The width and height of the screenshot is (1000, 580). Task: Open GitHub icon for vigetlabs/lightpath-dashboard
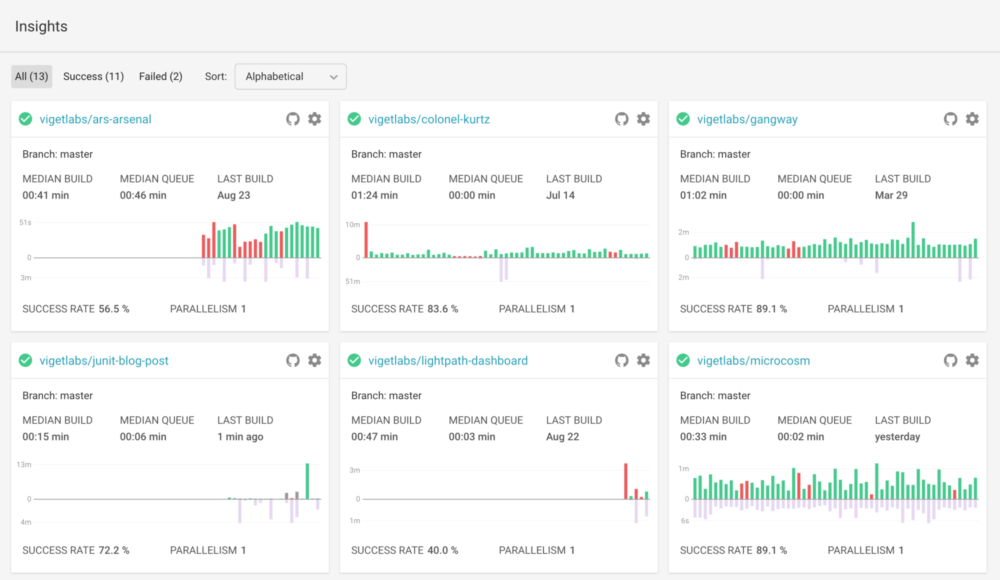[622, 361]
